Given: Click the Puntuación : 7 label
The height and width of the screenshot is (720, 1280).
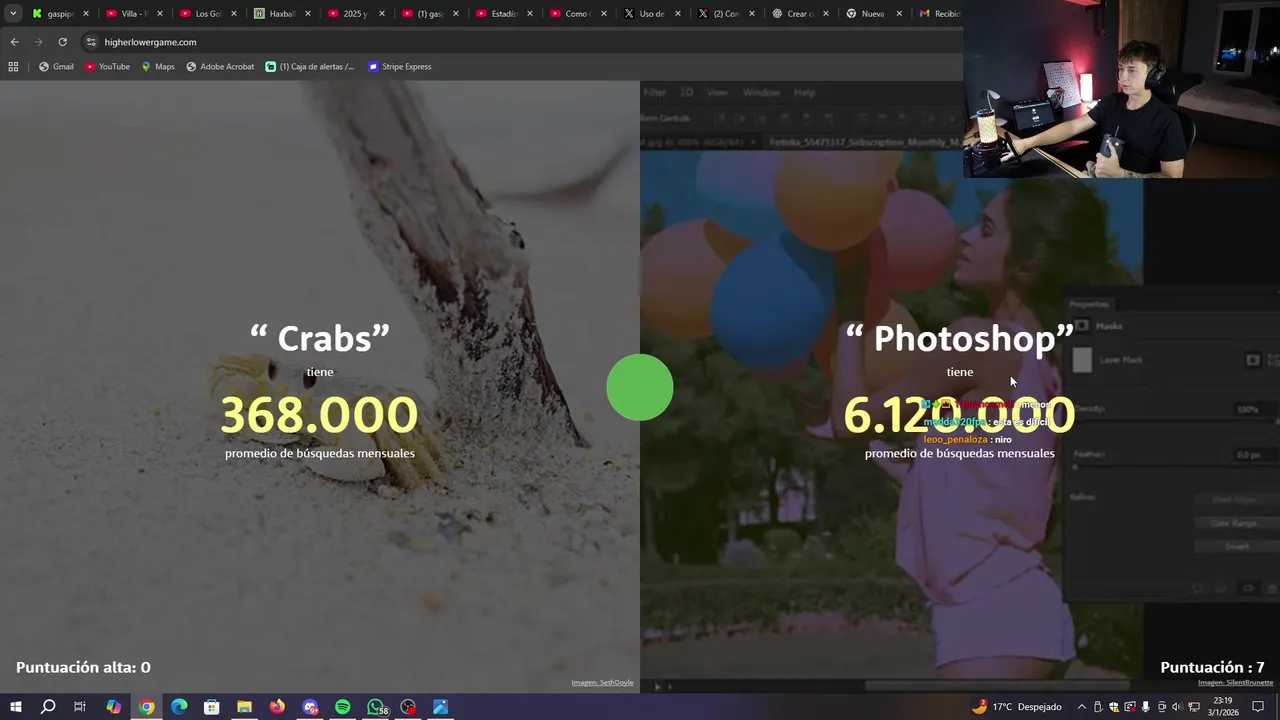Looking at the screenshot, I should [x=1212, y=667].
